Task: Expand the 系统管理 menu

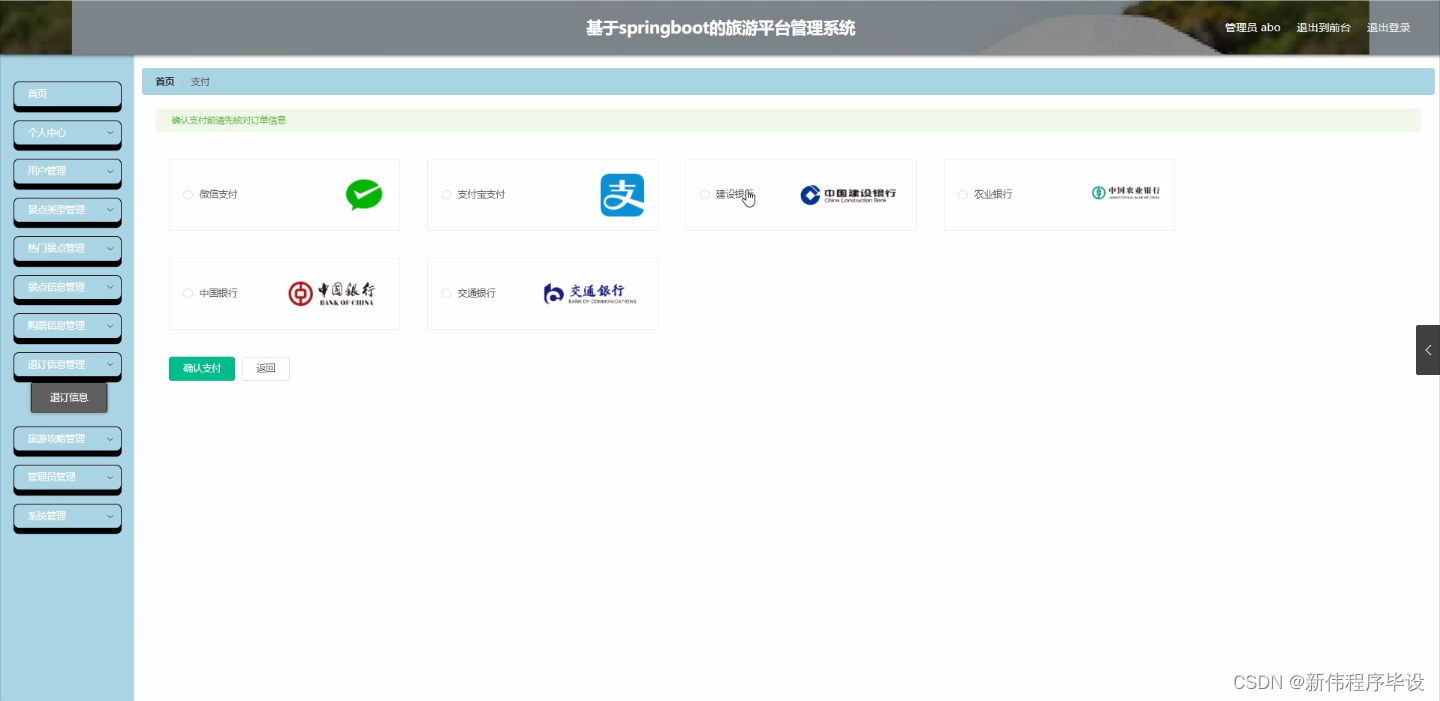Action: [67, 515]
